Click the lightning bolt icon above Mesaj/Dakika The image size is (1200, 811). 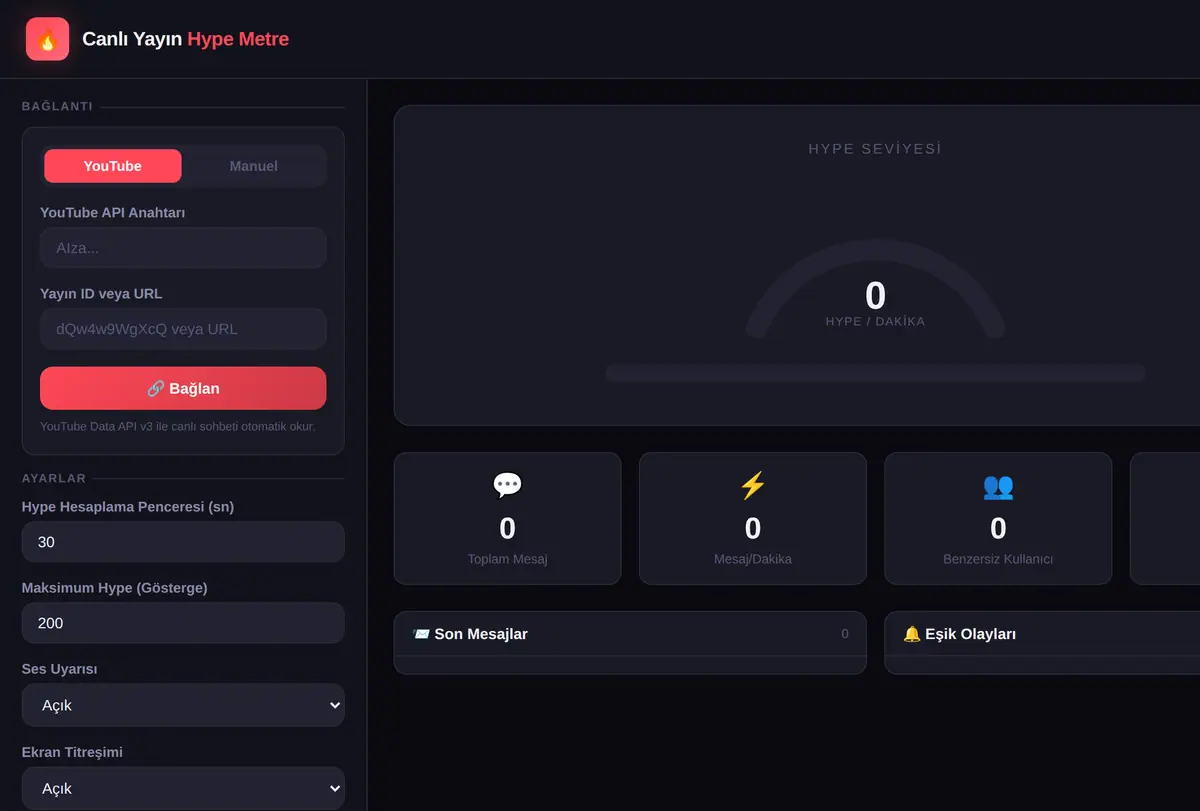(752, 486)
